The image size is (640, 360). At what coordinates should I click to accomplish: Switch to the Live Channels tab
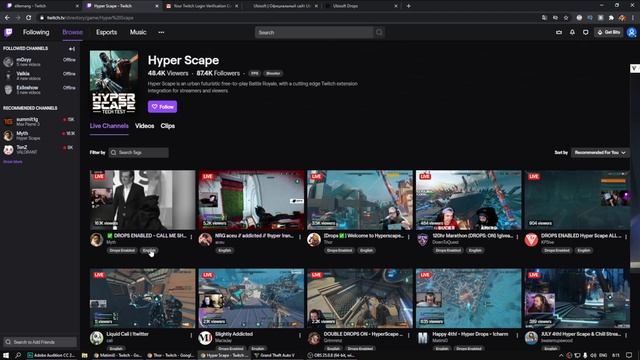[109, 126]
